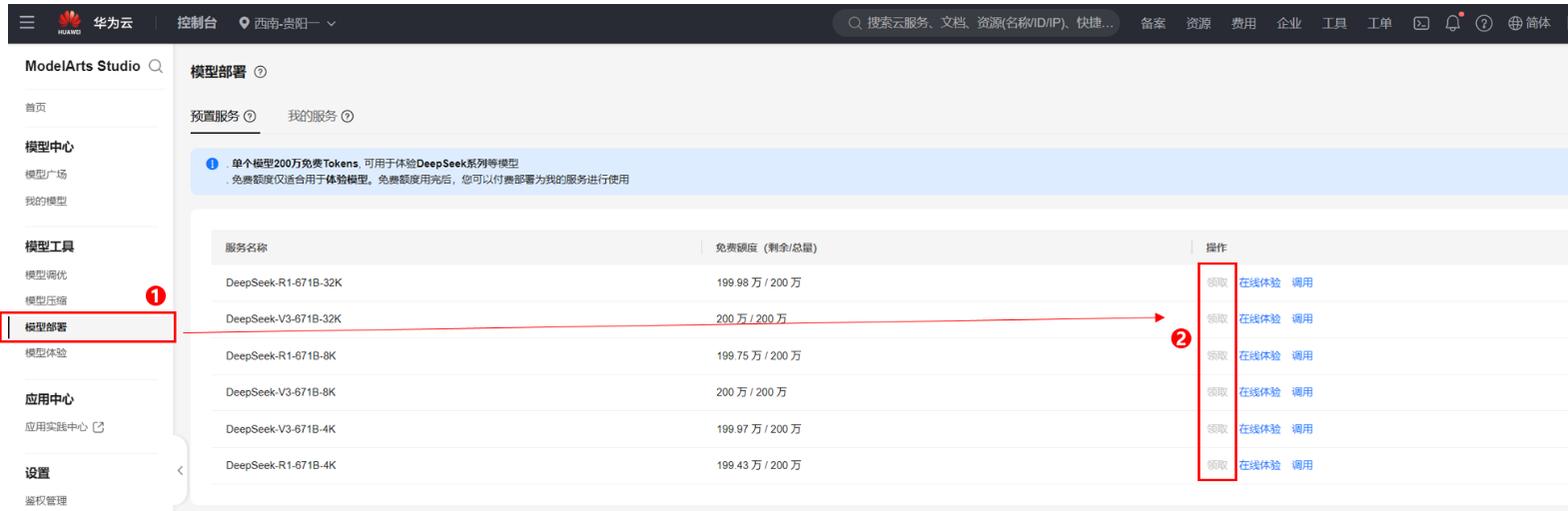Click 领取 for DeepSeek-R1-671B-32K
The width and height of the screenshot is (1568, 511).
point(1217,283)
